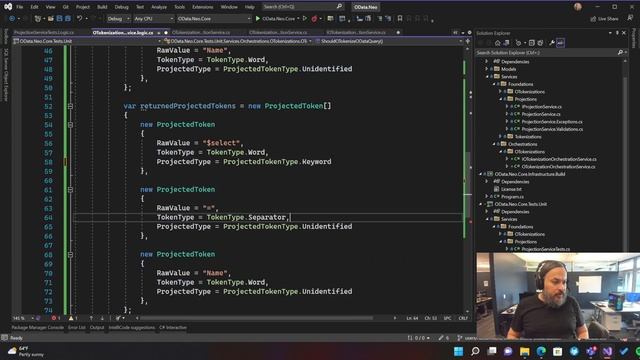Click the Open File folder icon in the toolbar
The width and height of the screenshot is (640, 360).
[x=51, y=18]
